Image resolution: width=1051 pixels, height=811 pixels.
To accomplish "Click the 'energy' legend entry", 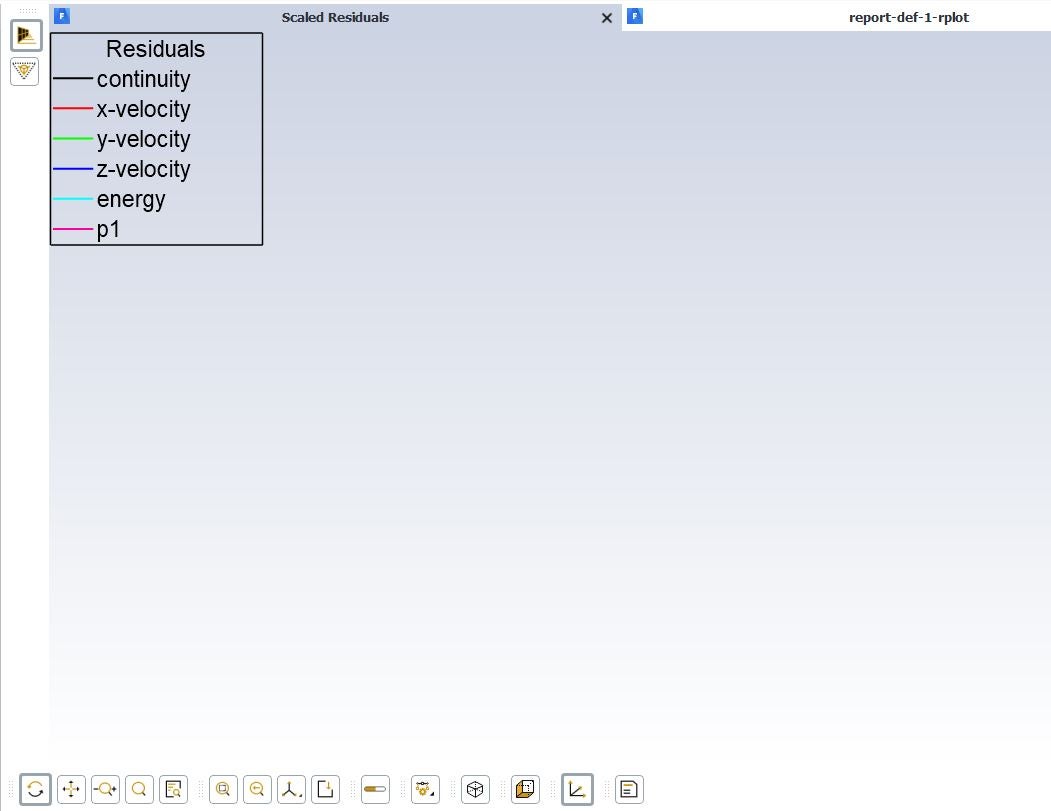I will [131, 200].
